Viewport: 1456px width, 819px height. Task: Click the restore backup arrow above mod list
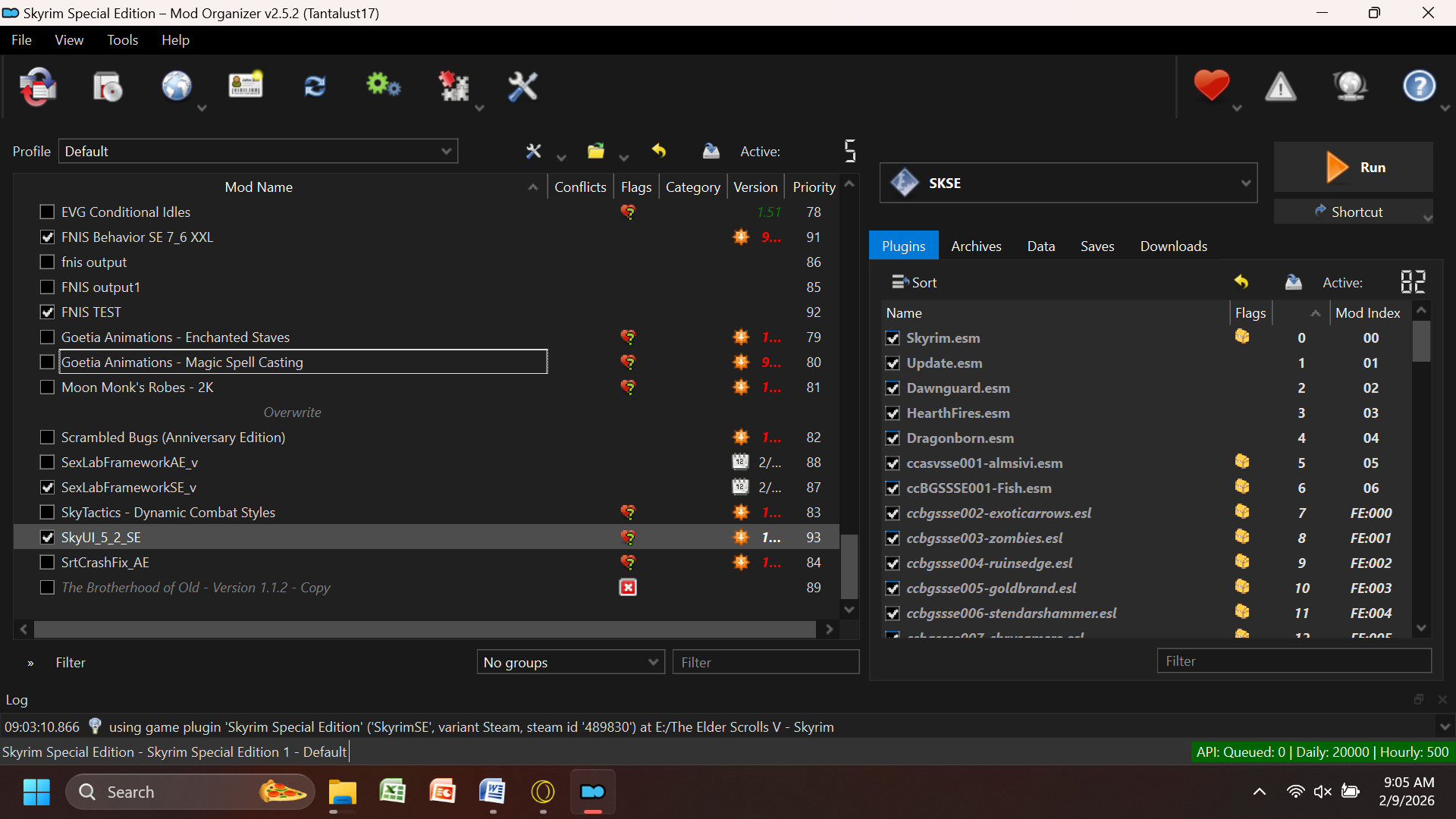[659, 151]
